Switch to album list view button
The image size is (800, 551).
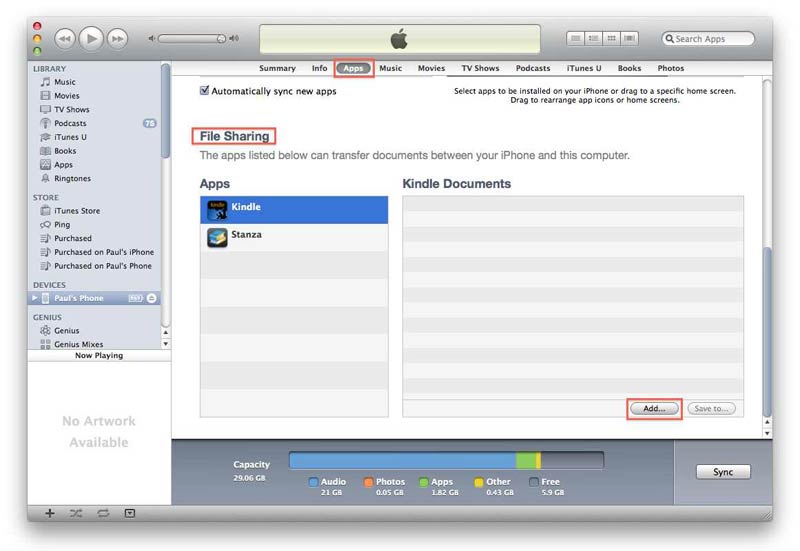tap(593, 39)
